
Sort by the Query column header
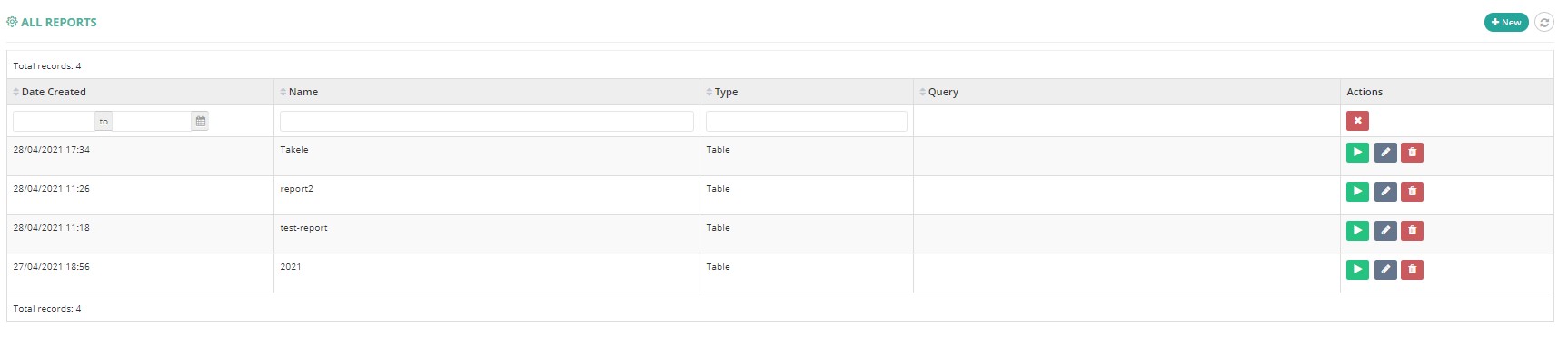click(x=938, y=92)
